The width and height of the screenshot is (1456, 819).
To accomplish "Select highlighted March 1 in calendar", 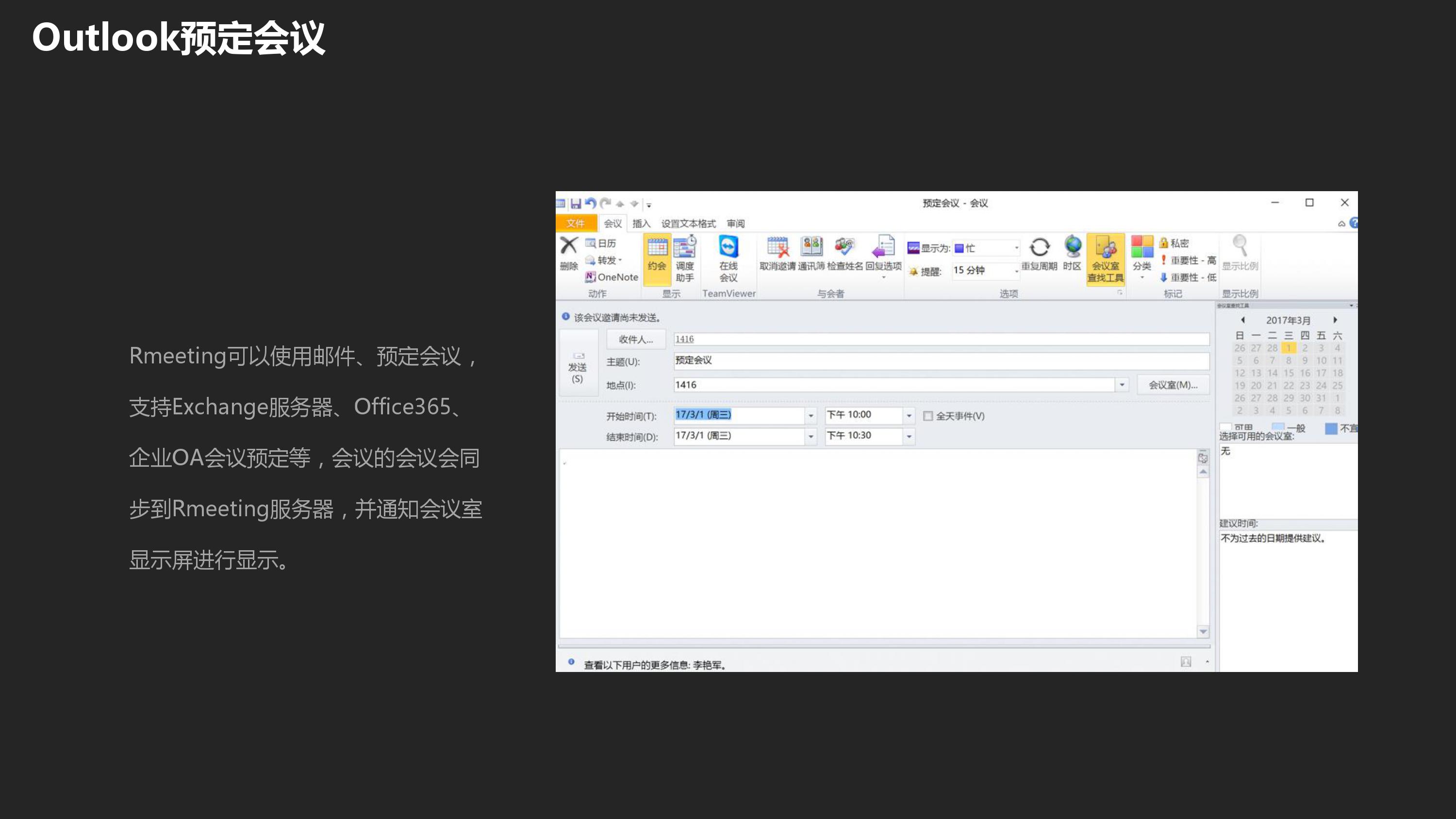I will [1288, 348].
